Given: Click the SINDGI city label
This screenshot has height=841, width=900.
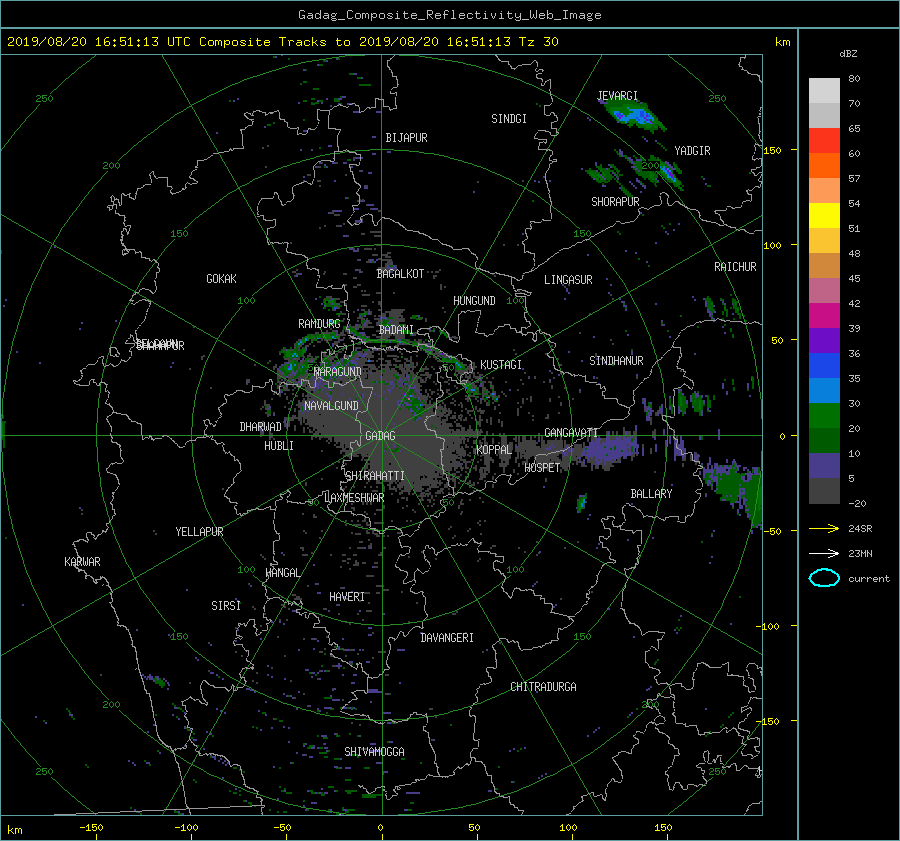Looking at the screenshot, I should [509, 119].
